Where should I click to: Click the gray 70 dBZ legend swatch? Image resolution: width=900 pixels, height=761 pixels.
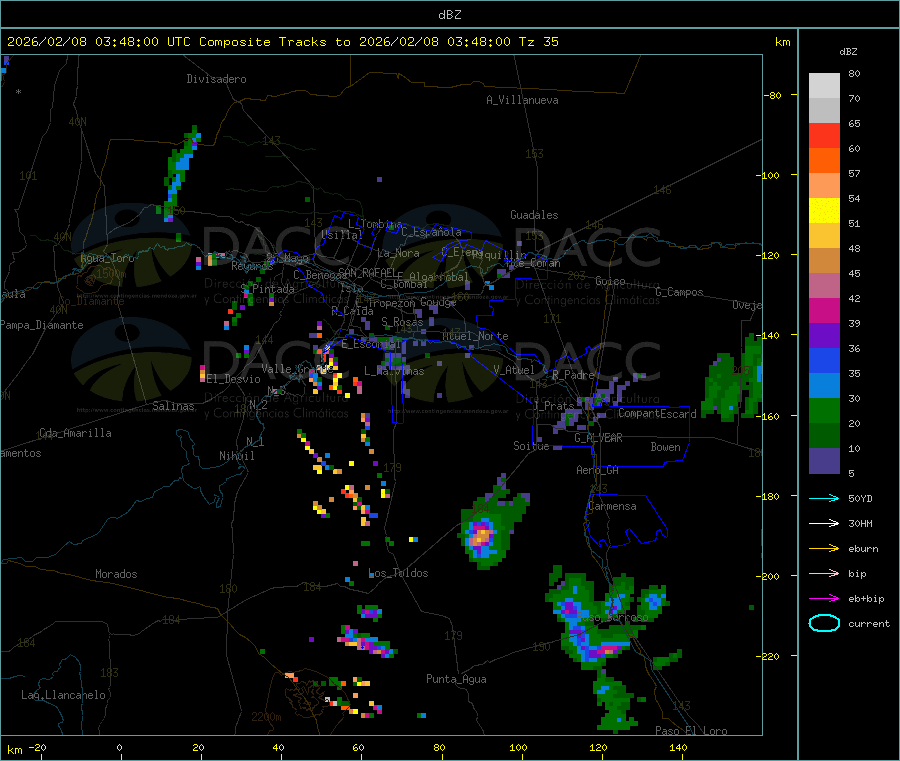click(824, 110)
